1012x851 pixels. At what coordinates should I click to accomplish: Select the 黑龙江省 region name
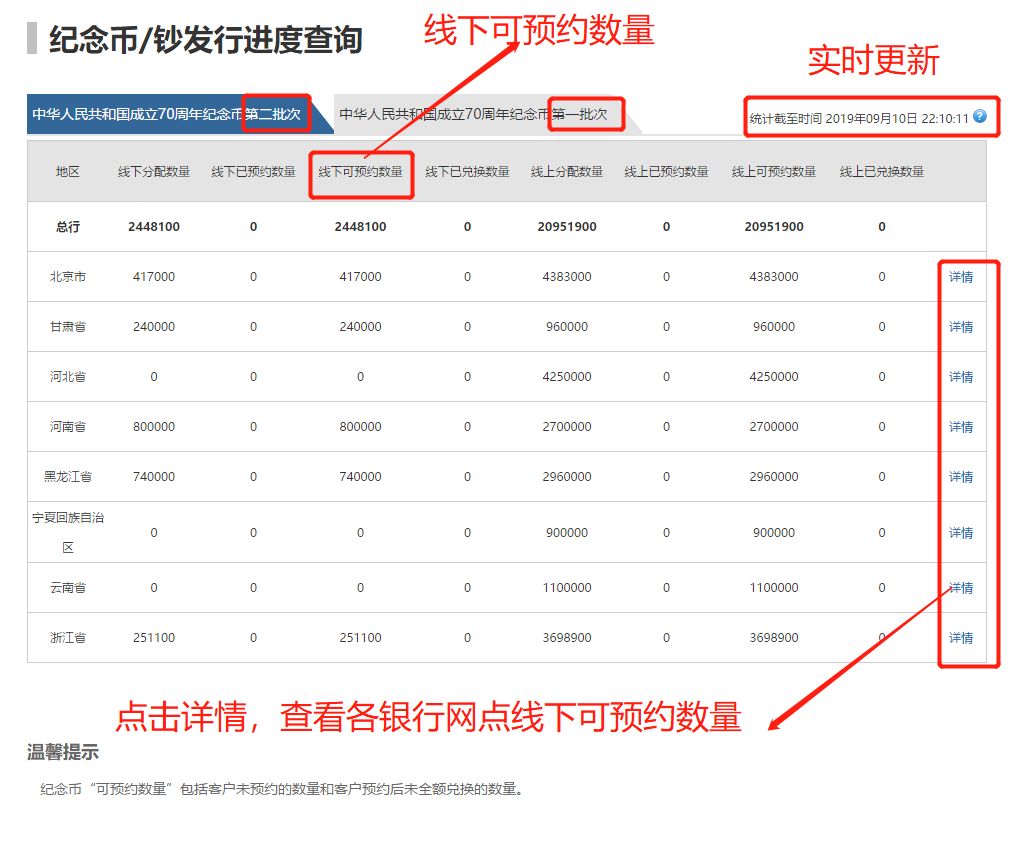click(68, 477)
